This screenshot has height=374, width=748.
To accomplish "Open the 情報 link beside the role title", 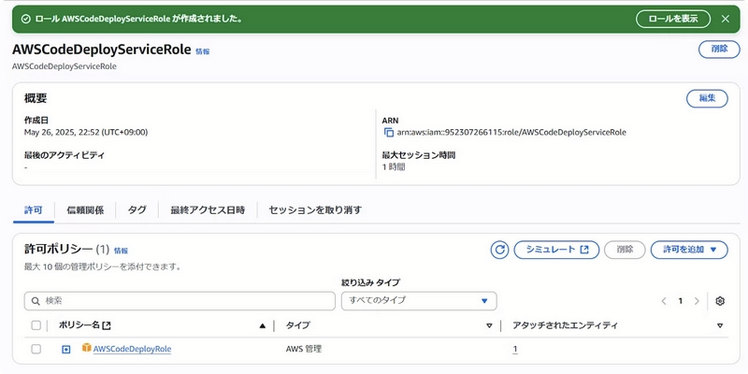I will 202,52.
